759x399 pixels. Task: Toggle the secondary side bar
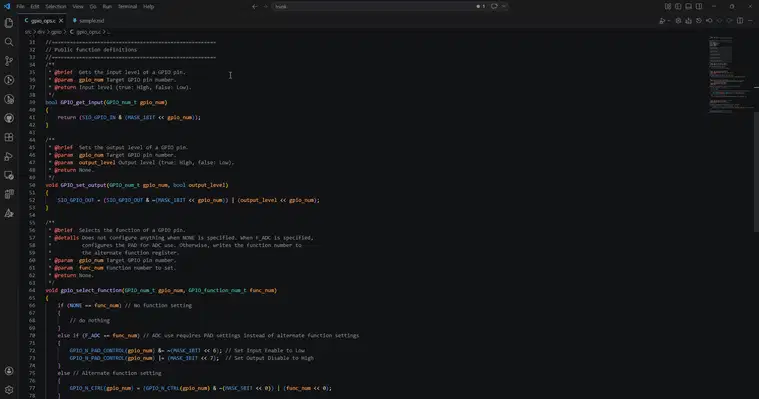pos(699,6)
